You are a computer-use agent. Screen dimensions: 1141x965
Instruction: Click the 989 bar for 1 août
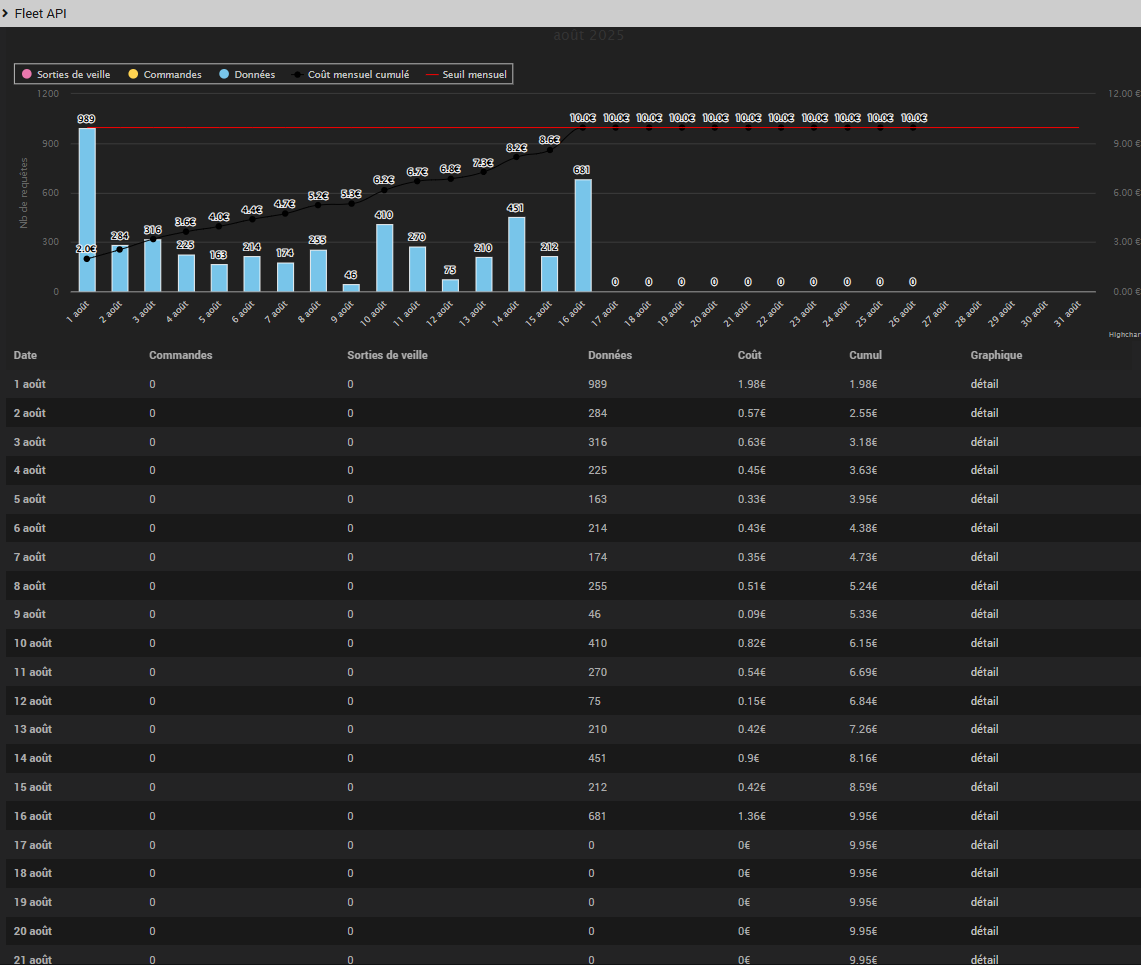(87, 210)
